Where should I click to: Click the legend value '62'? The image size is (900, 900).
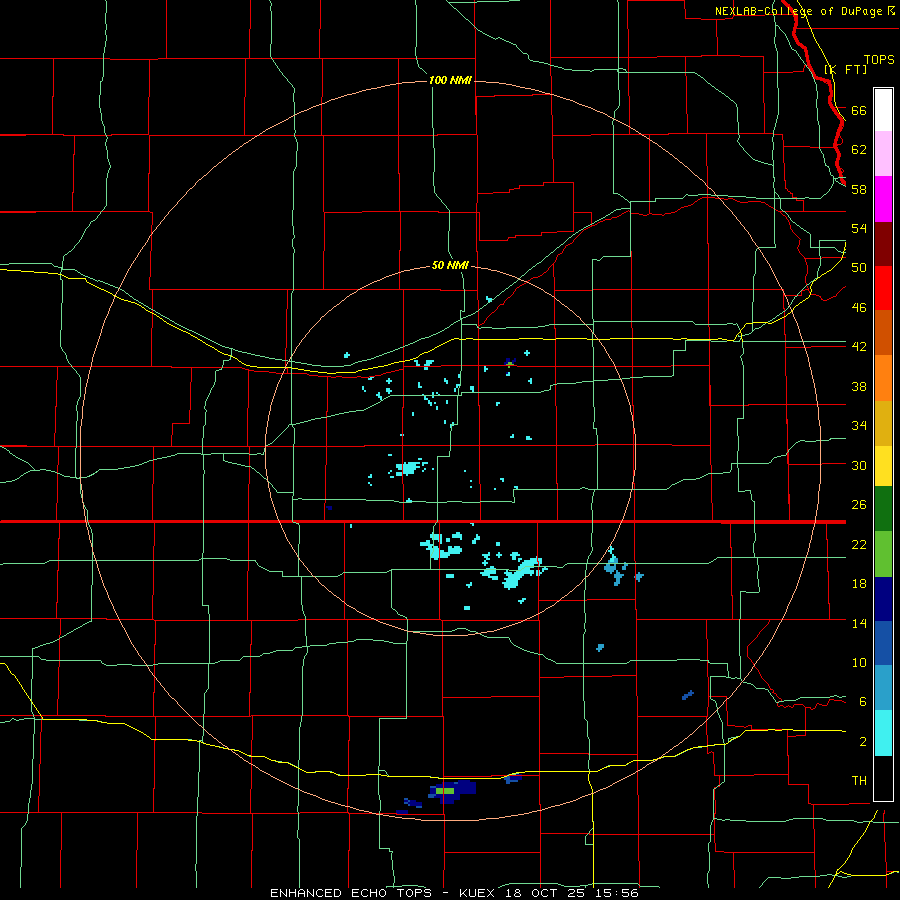click(859, 150)
